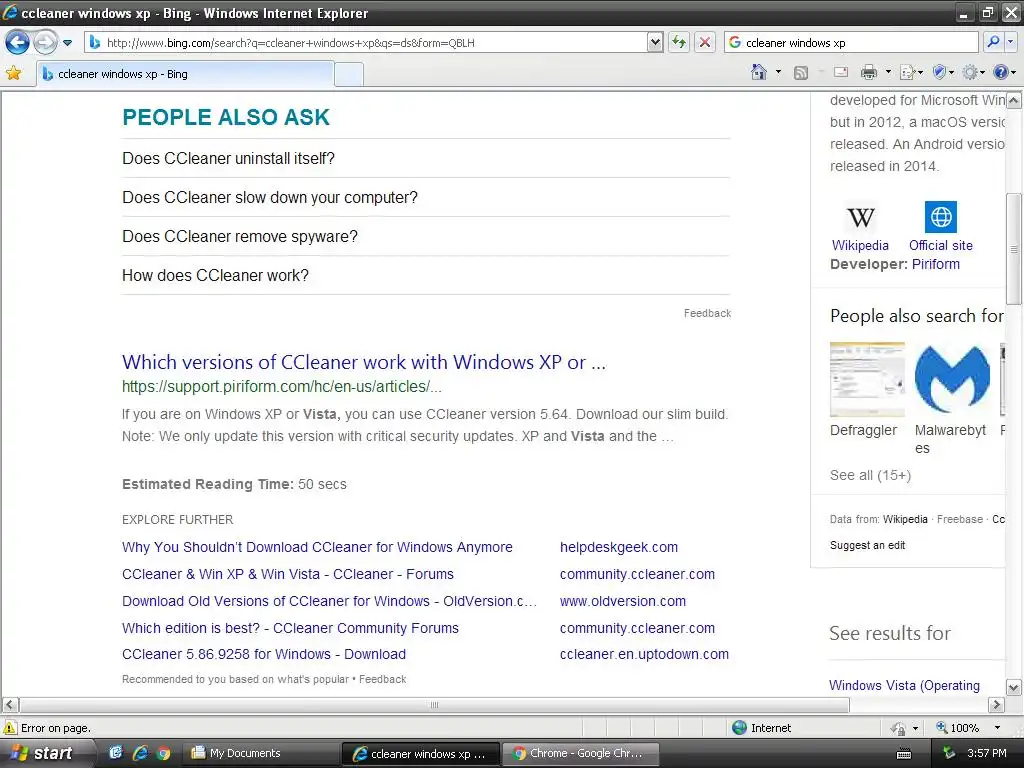The image size is (1024, 768).
Task: Run search with the magnifier icon
Action: point(993,42)
